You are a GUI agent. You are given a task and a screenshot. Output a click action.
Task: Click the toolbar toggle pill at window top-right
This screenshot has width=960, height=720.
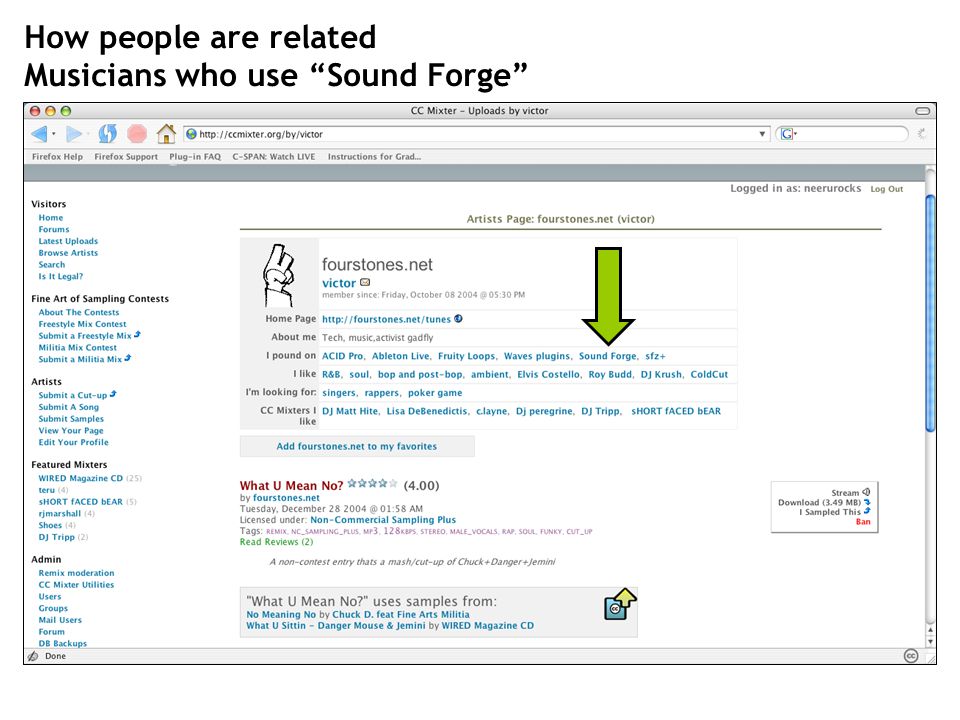coord(923,111)
